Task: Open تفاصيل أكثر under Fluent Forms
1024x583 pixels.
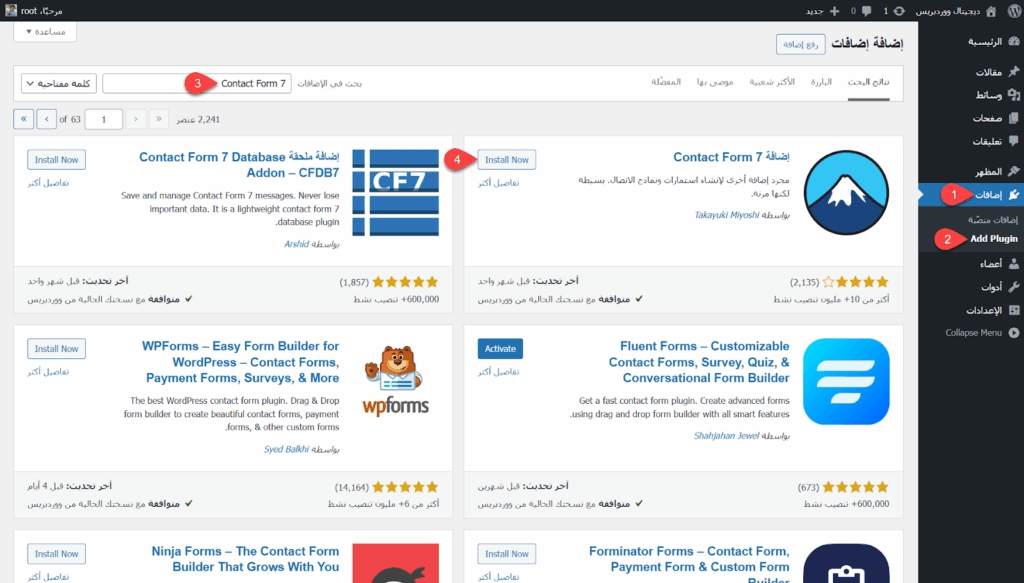Action: pos(498,372)
